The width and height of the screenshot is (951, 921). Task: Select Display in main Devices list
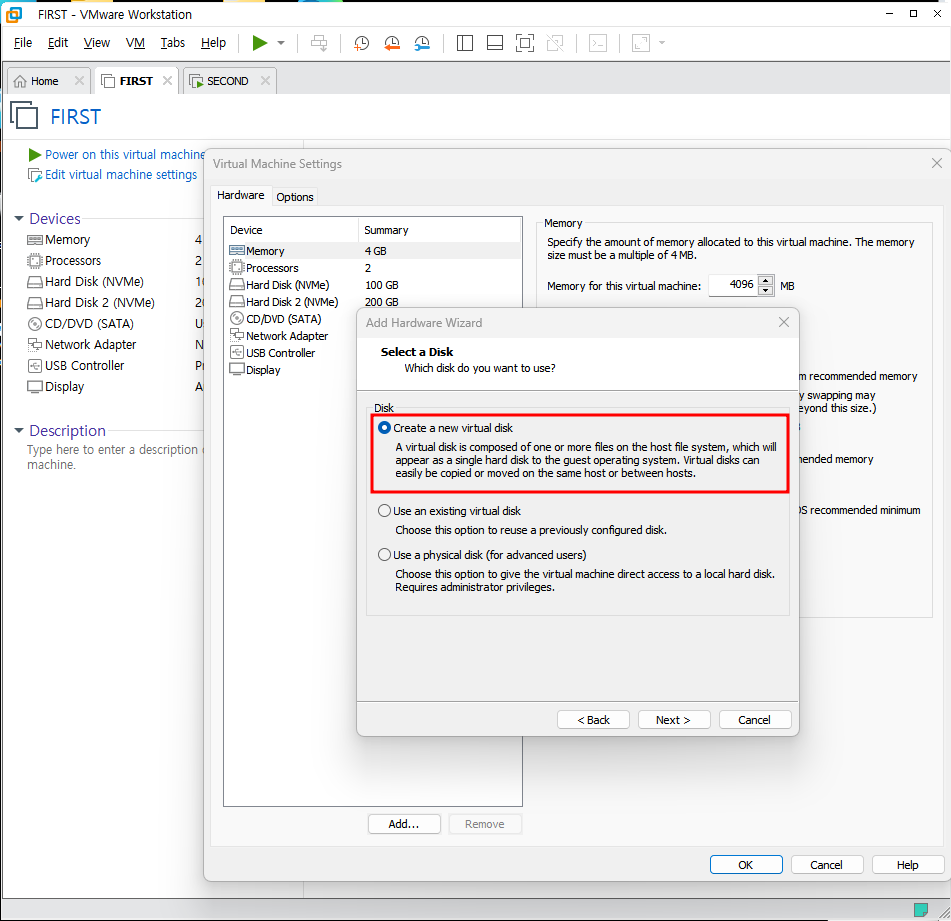pyautogui.click(x=64, y=387)
